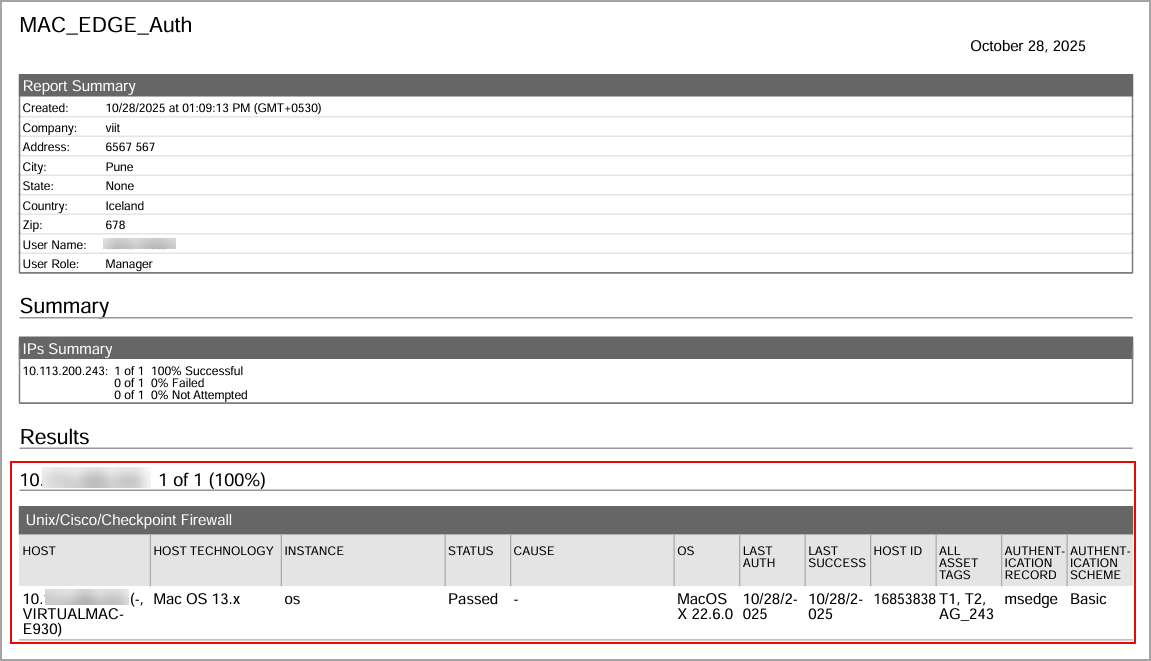The width and height of the screenshot is (1151, 661).
Task: Click the Created timestamp value
Action: click(213, 108)
